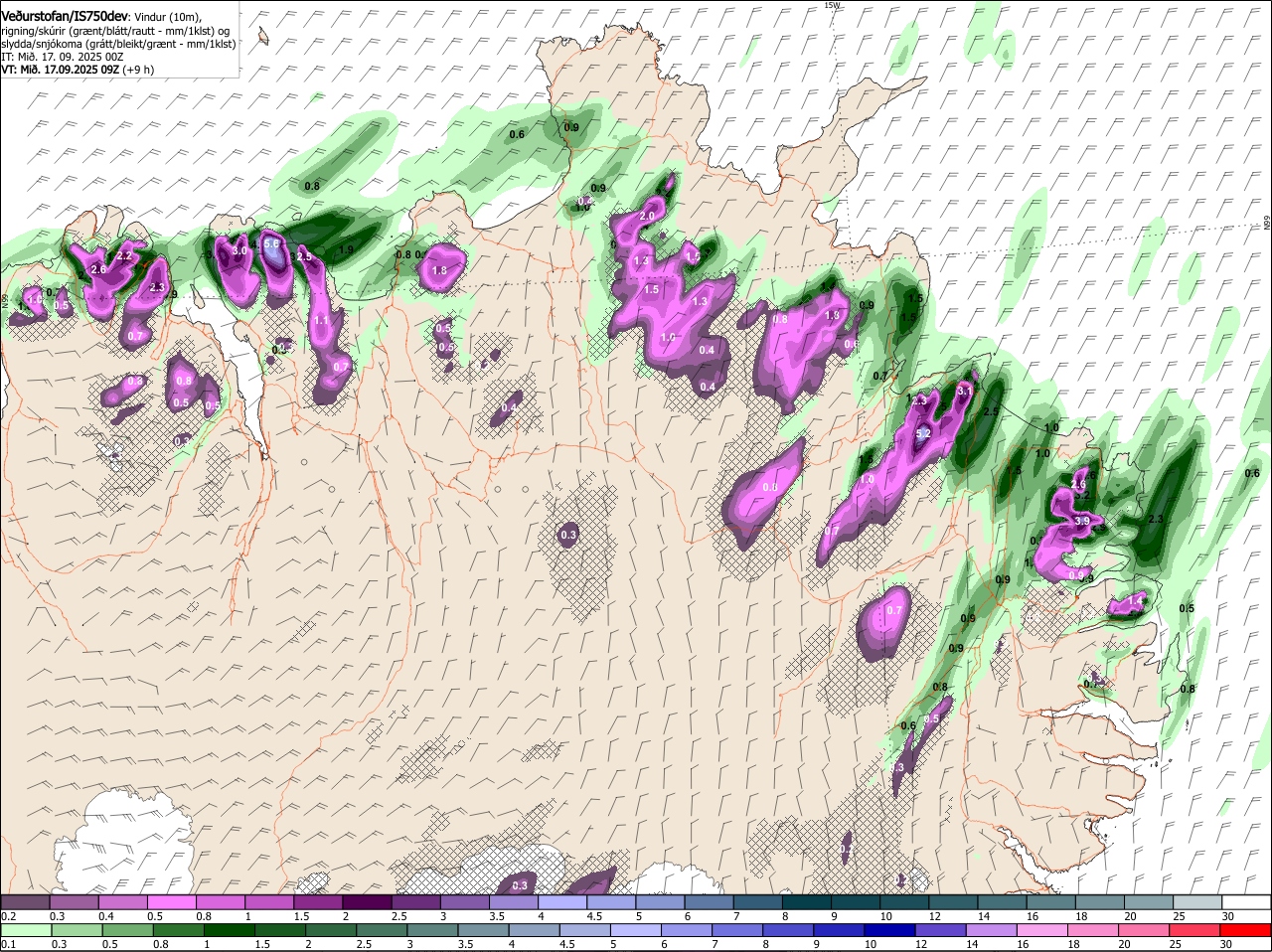Click the 5.6 precipitation value on the map

click(273, 244)
